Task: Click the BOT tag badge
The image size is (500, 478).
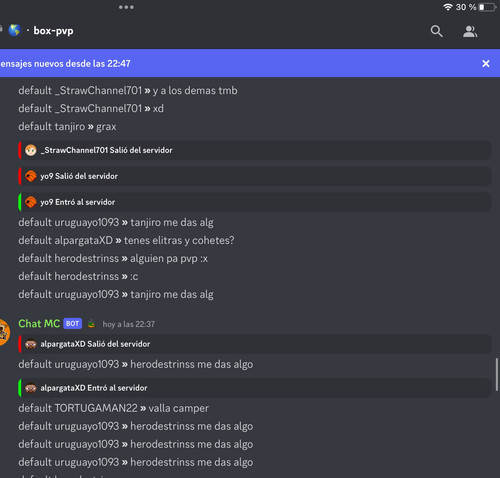Action: click(72, 323)
